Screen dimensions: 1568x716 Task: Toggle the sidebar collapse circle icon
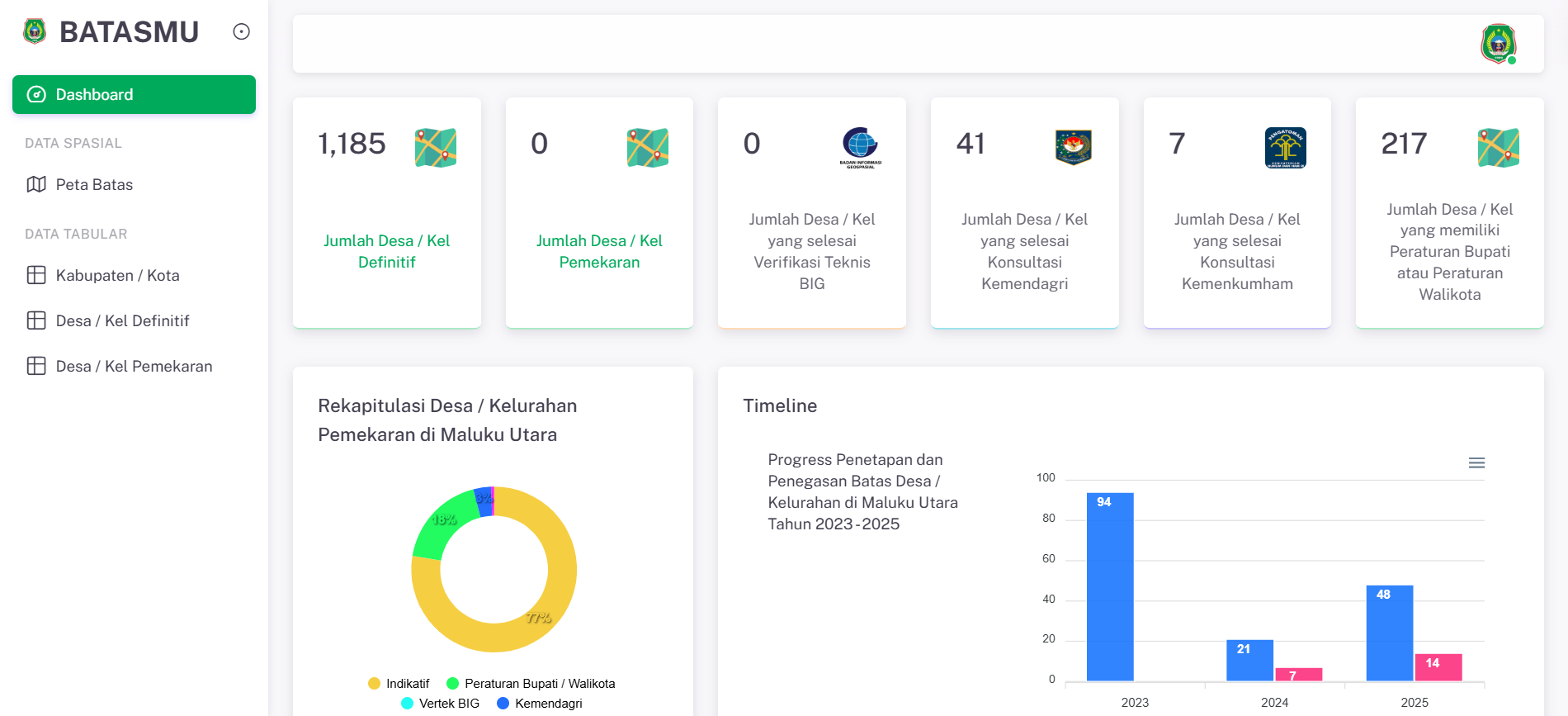tap(241, 31)
